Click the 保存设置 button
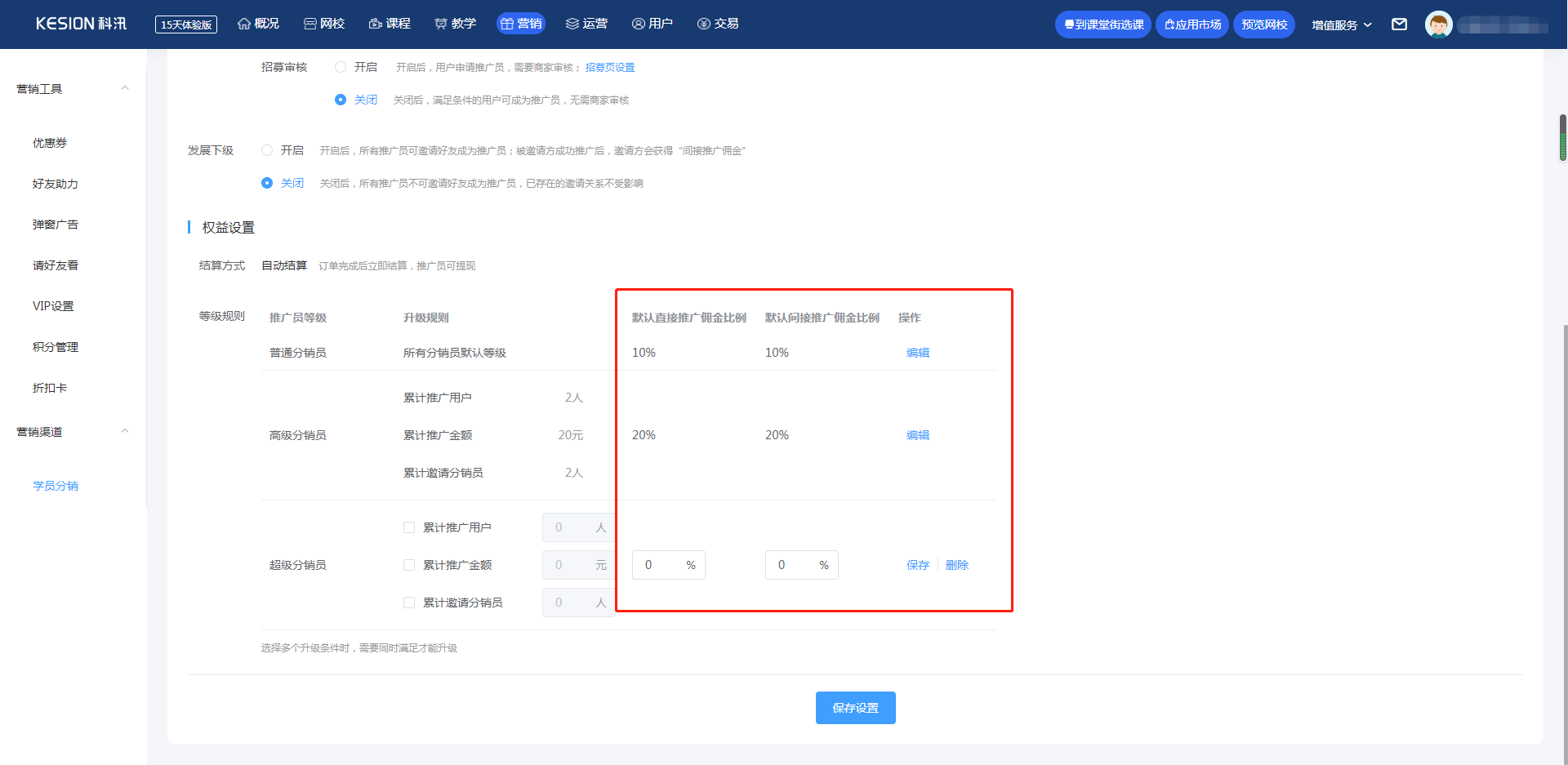Viewport: 1568px width, 765px height. [855, 708]
